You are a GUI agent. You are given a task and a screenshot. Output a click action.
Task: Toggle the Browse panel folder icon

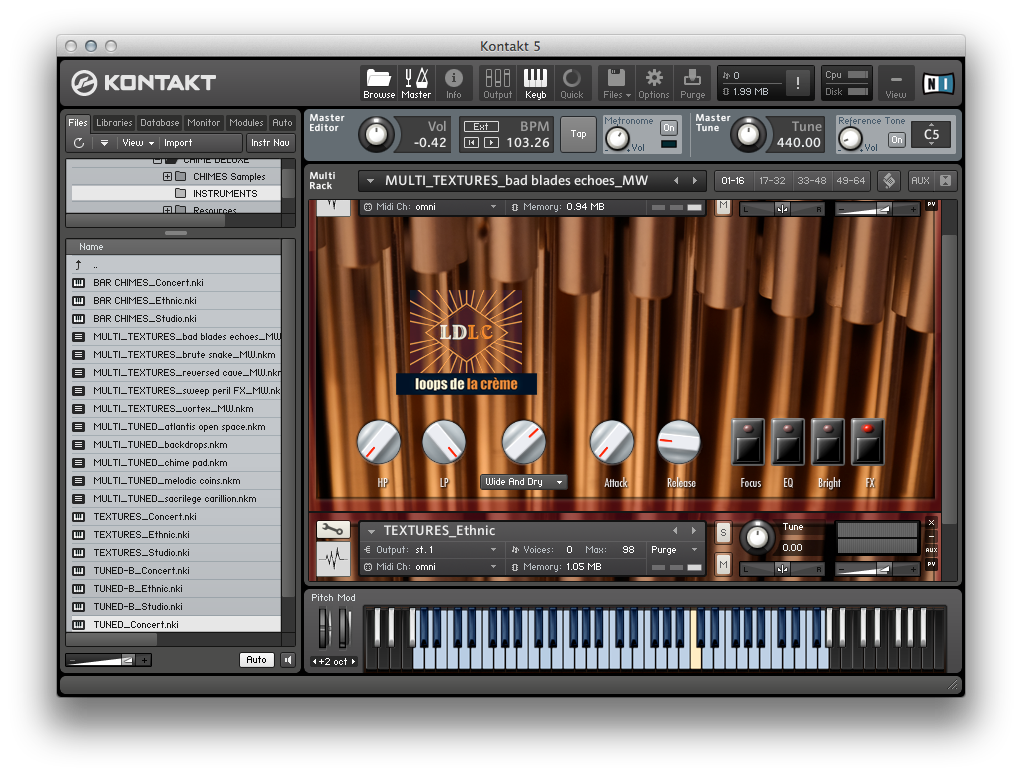tap(379, 83)
